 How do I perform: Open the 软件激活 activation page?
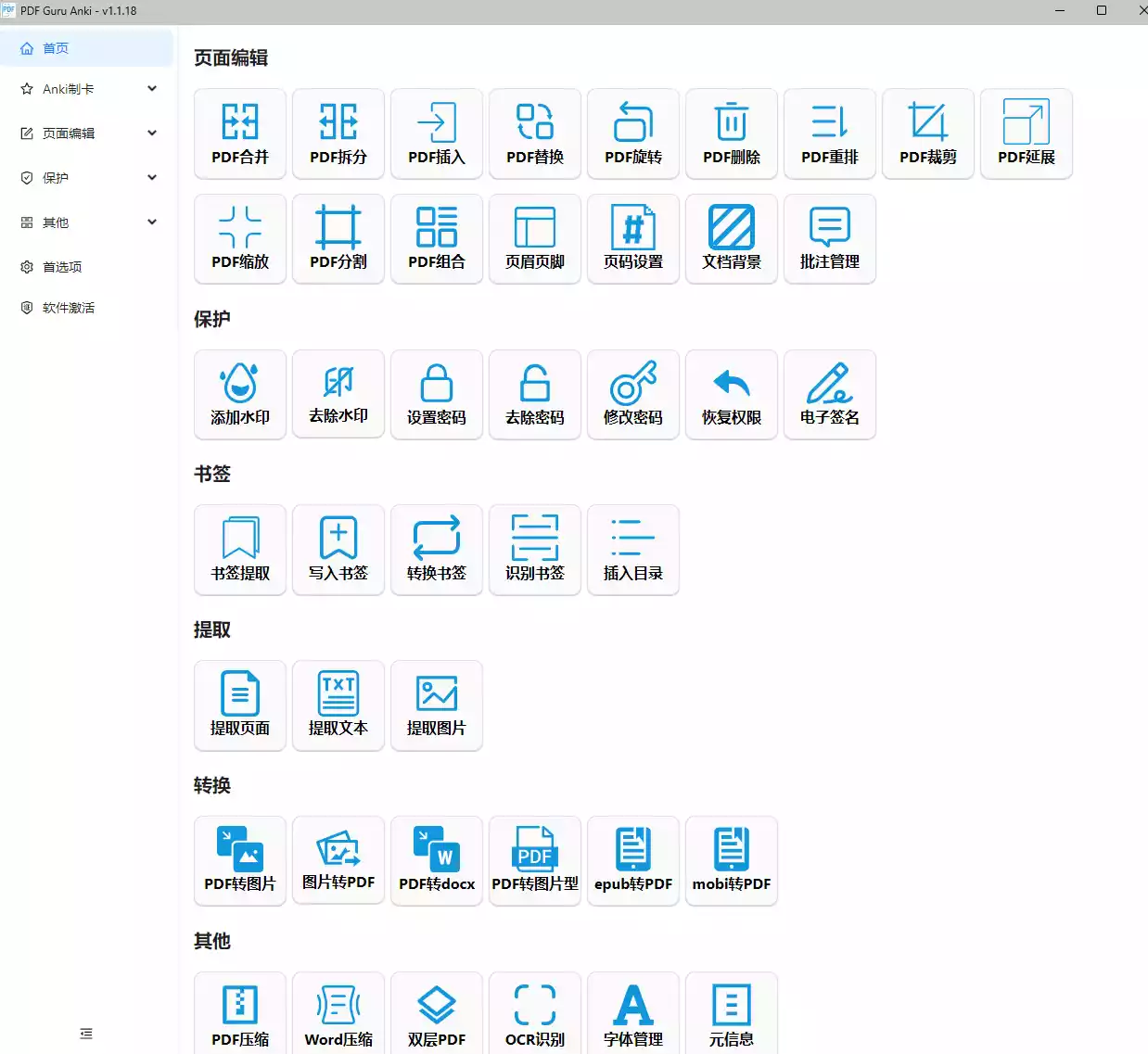(68, 308)
